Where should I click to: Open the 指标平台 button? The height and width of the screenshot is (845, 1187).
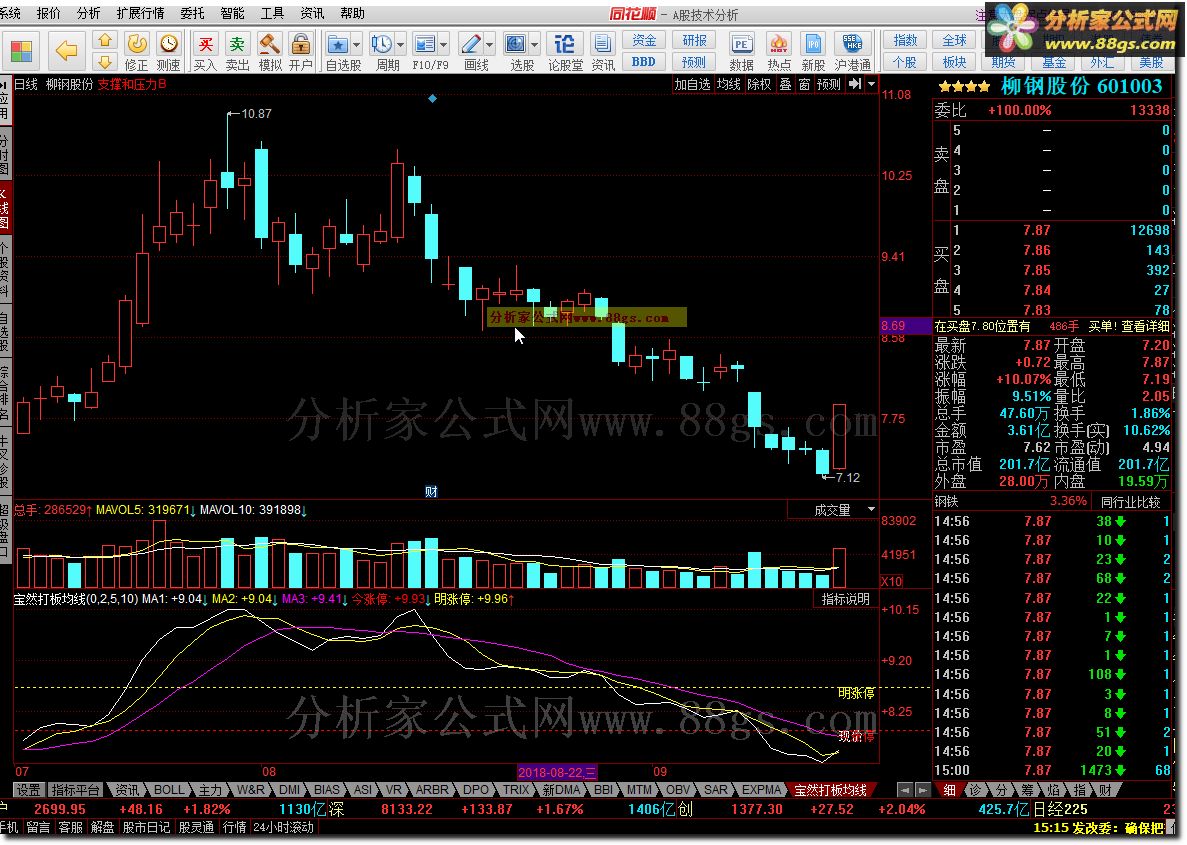(x=75, y=790)
